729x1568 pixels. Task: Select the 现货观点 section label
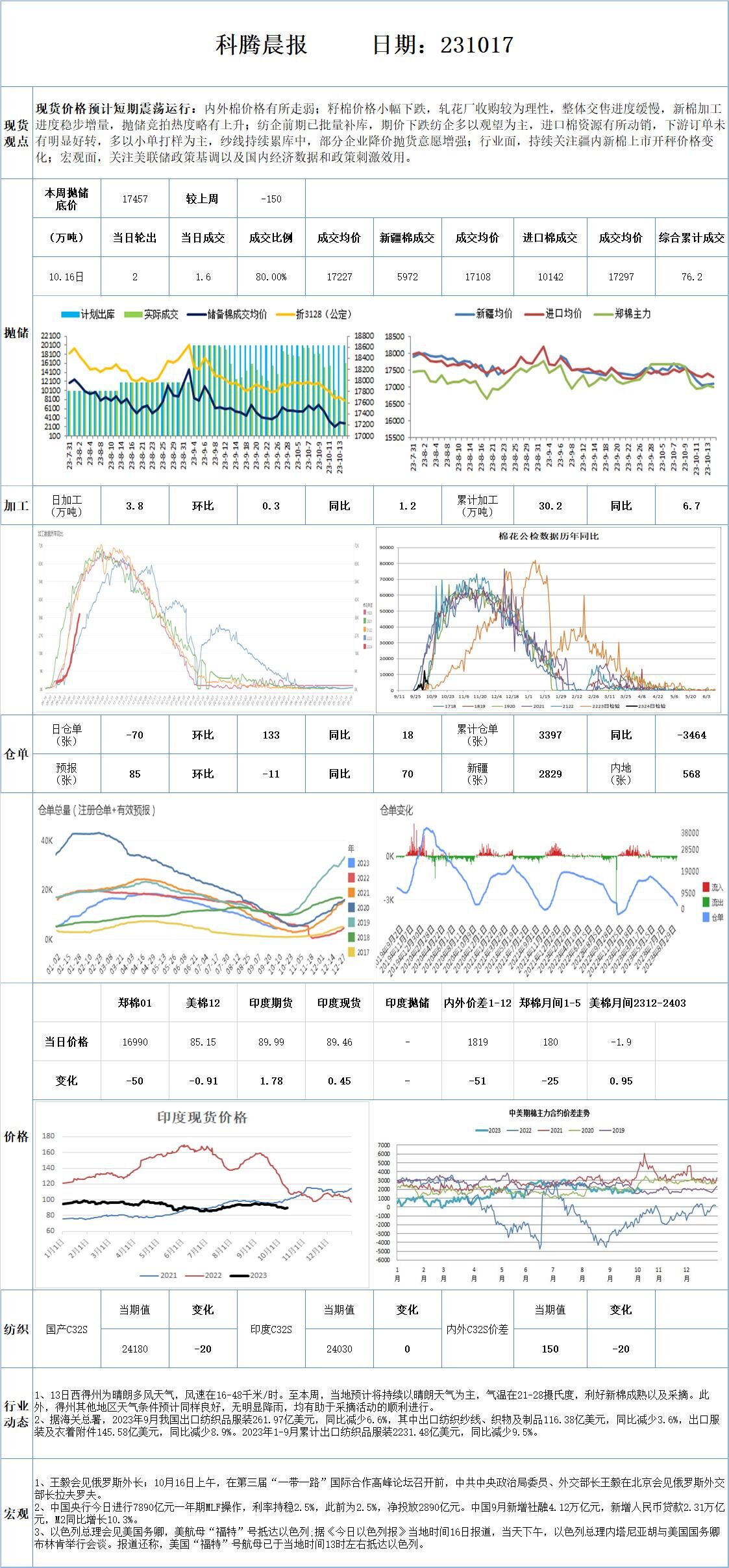[x=16, y=133]
